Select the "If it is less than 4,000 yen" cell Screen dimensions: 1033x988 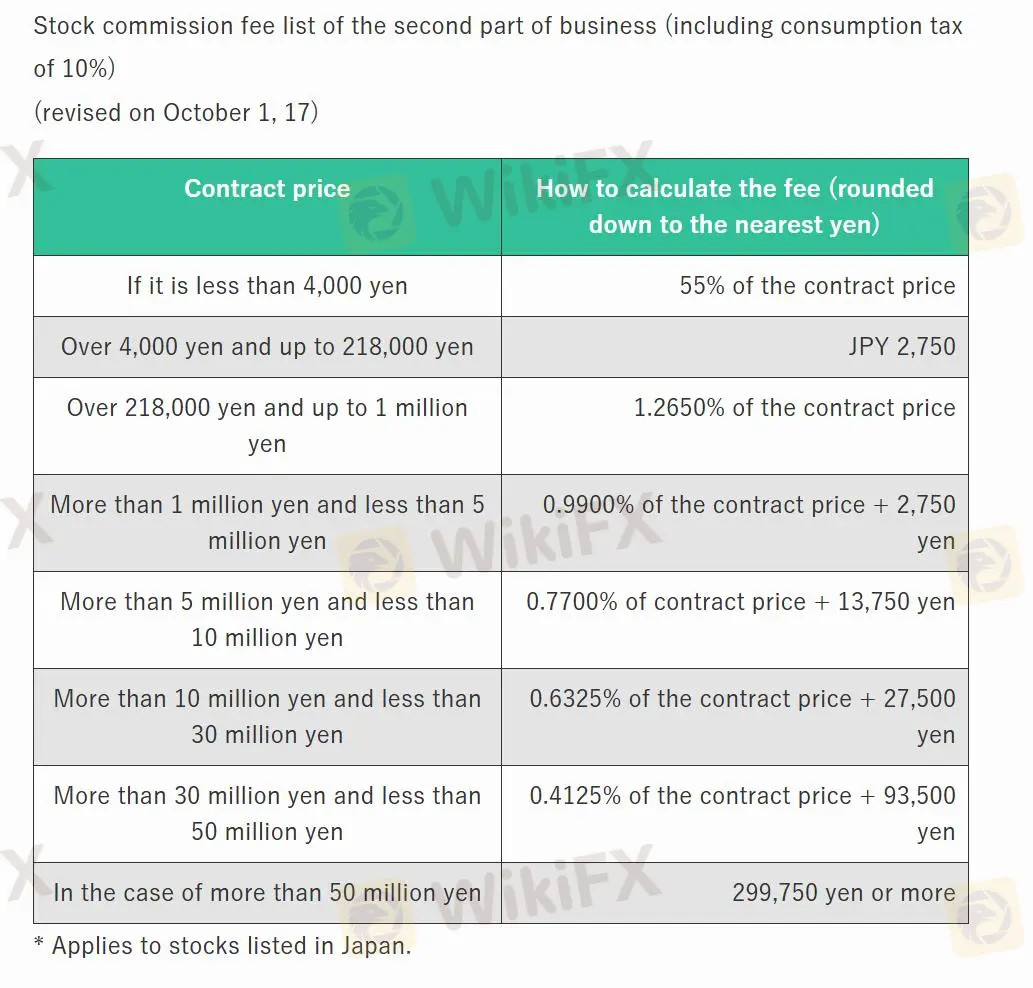(x=267, y=286)
